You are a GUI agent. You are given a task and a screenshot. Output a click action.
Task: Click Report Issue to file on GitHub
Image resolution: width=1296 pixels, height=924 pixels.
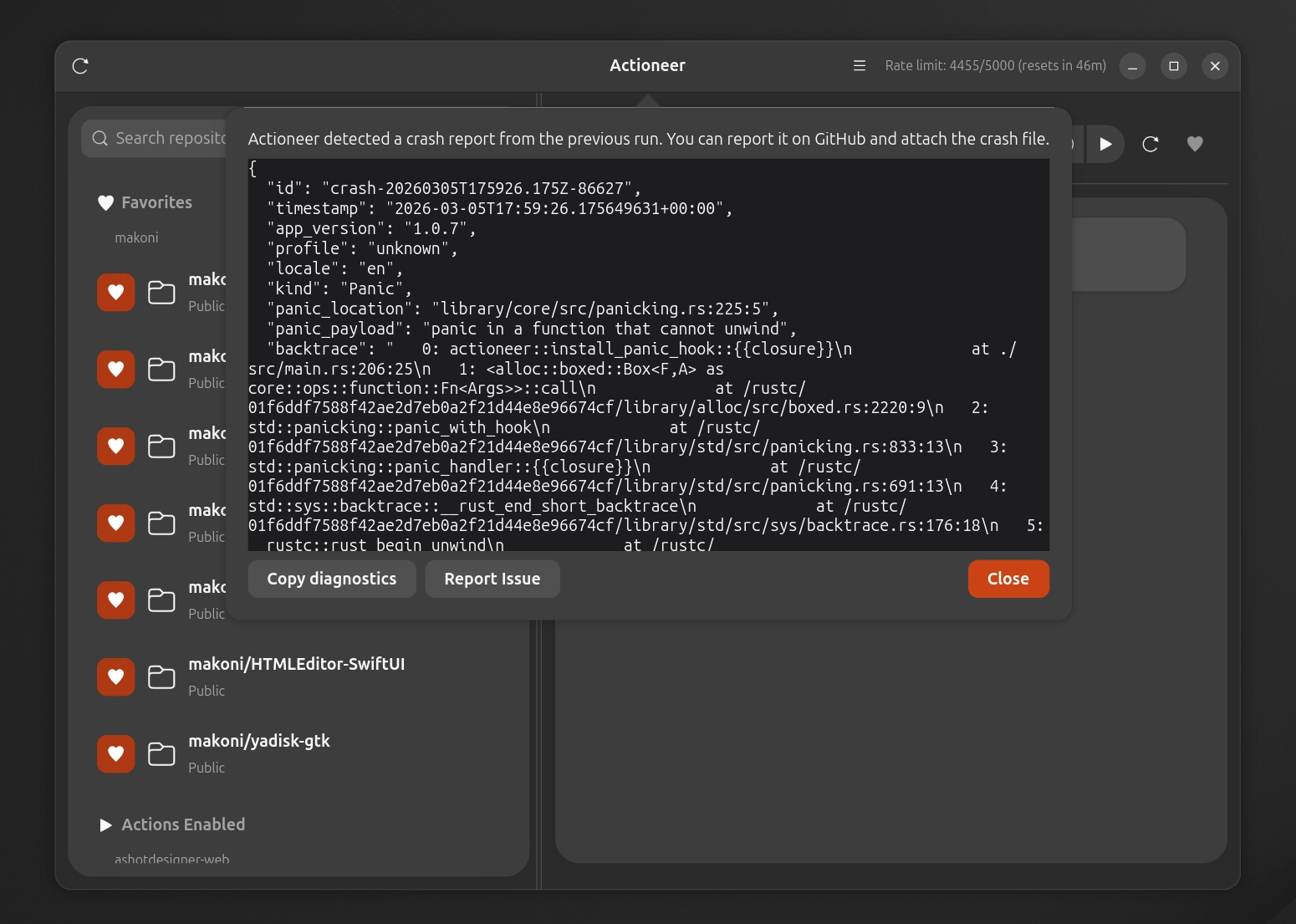pyautogui.click(x=492, y=579)
